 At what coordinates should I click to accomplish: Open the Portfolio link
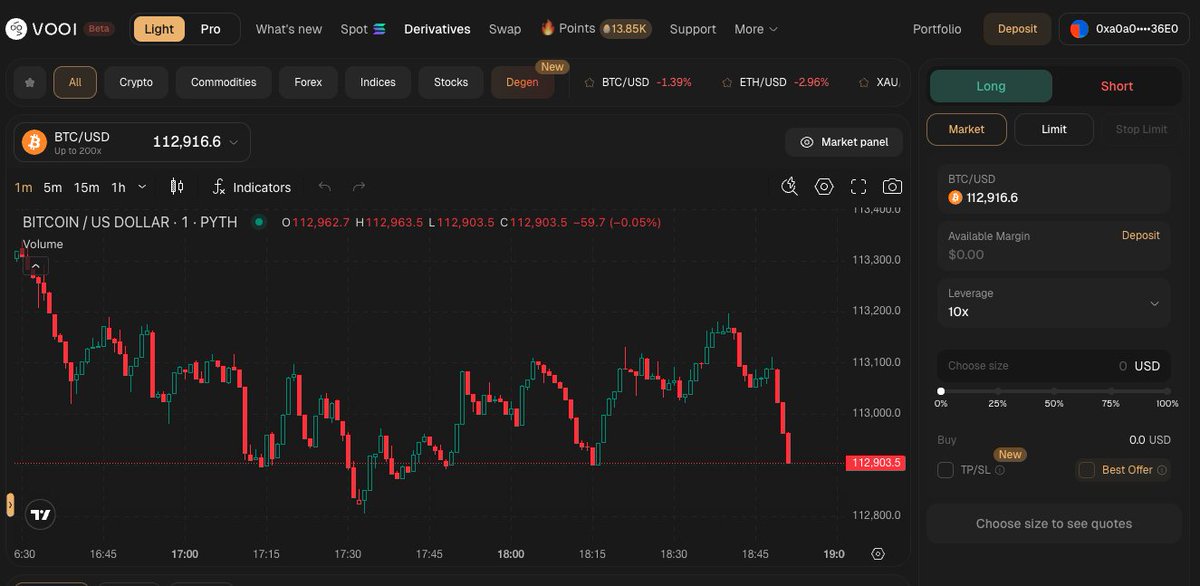coord(937,29)
